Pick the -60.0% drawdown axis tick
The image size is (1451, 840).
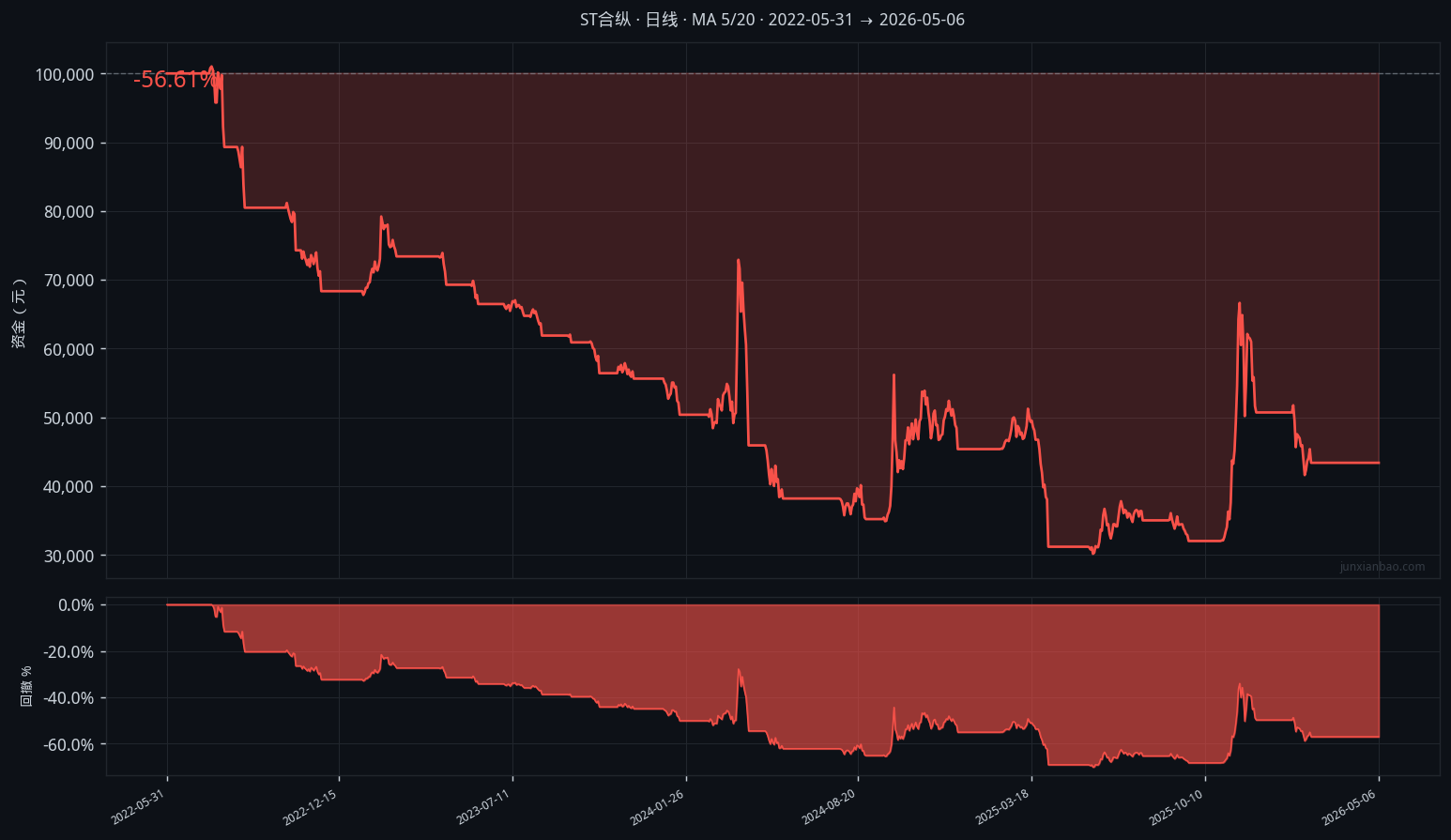click(69, 745)
